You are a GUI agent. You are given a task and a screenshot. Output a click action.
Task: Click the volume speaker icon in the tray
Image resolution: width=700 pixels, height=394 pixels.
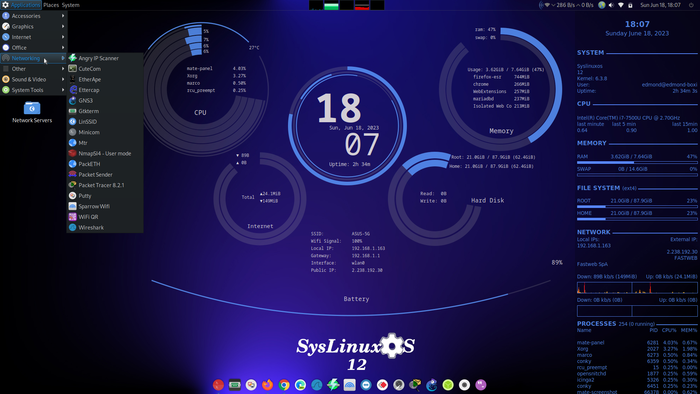coord(611,5)
